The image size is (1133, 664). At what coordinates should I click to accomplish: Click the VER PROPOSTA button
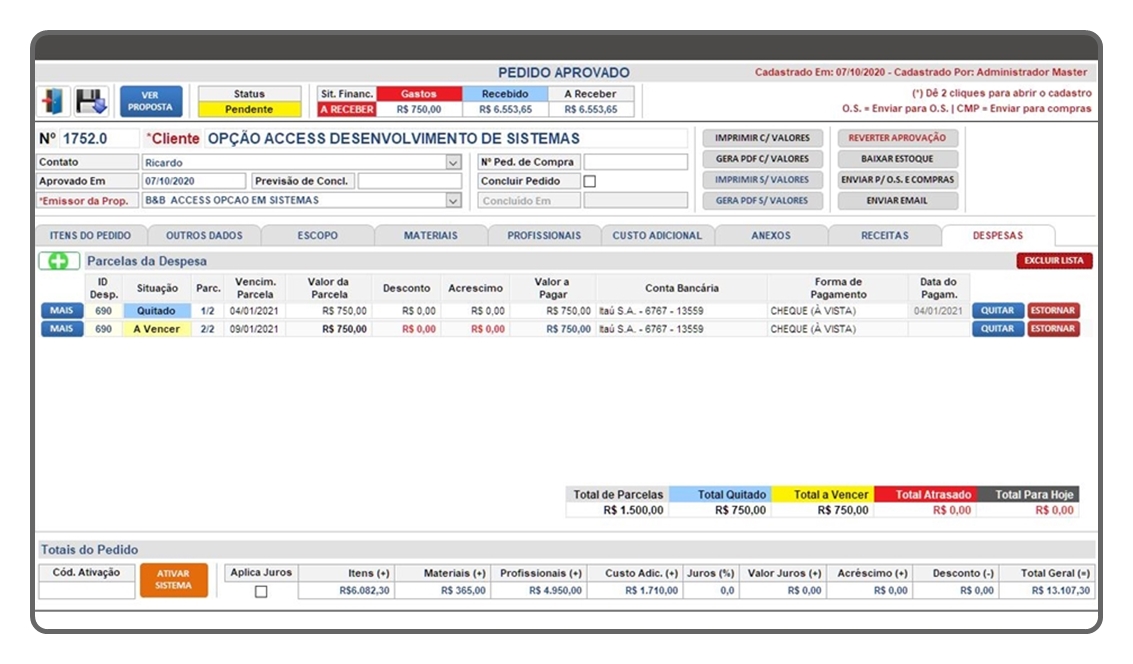coord(150,101)
